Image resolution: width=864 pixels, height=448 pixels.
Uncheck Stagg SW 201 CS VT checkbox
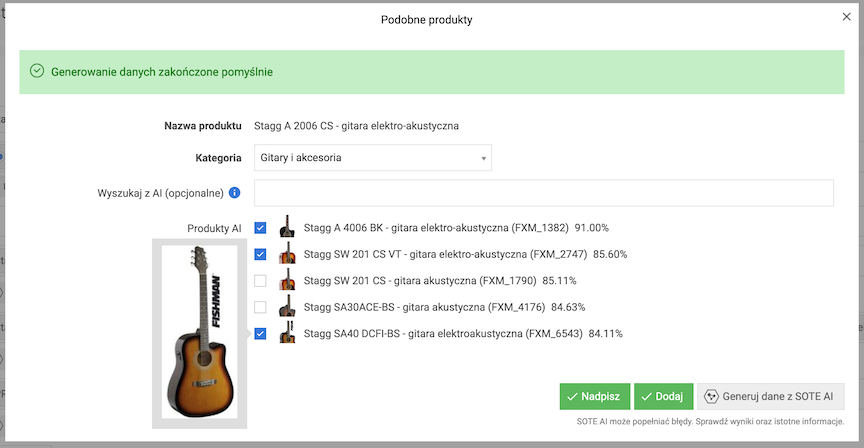click(260, 254)
